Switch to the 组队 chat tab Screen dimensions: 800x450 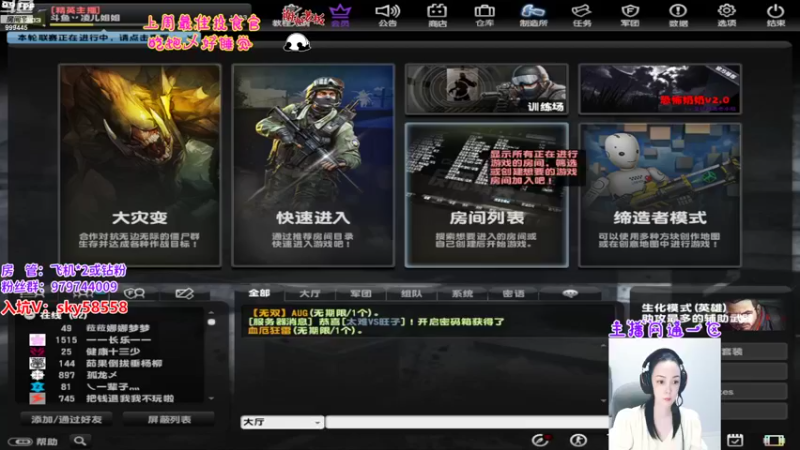click(412, 294)
